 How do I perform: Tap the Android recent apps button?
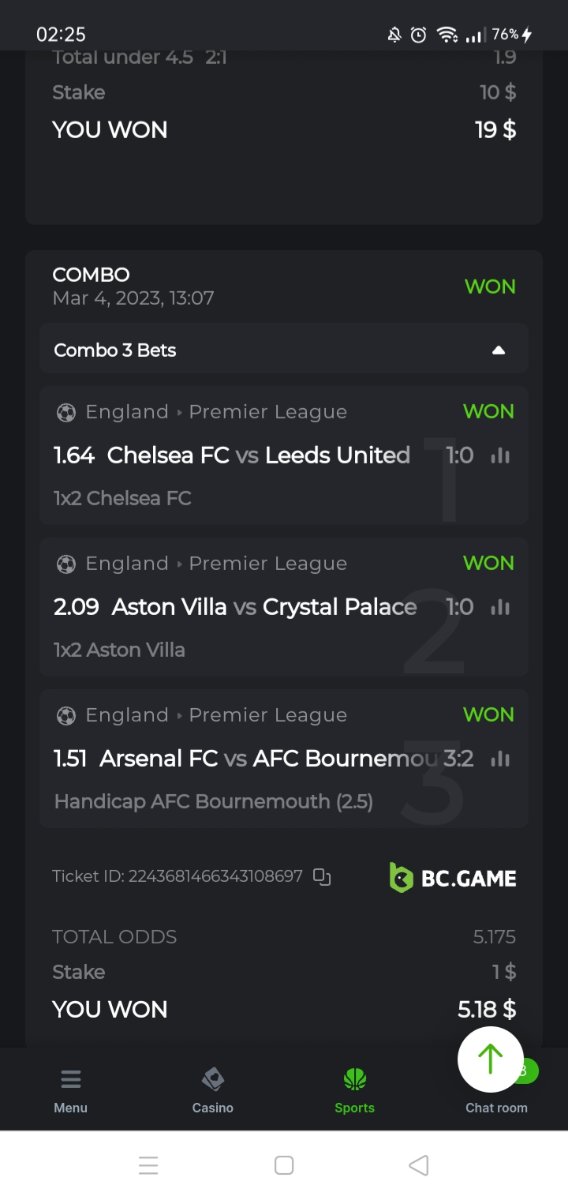click(149, 1165)
